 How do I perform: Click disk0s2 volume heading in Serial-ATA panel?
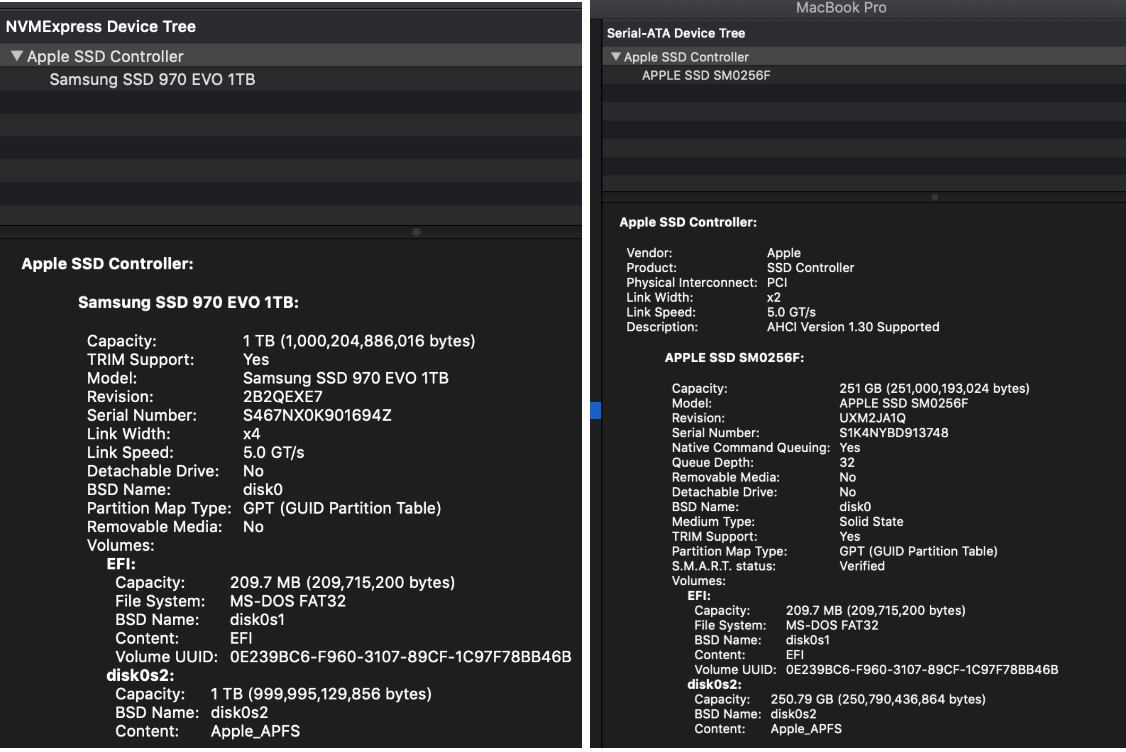714,684
